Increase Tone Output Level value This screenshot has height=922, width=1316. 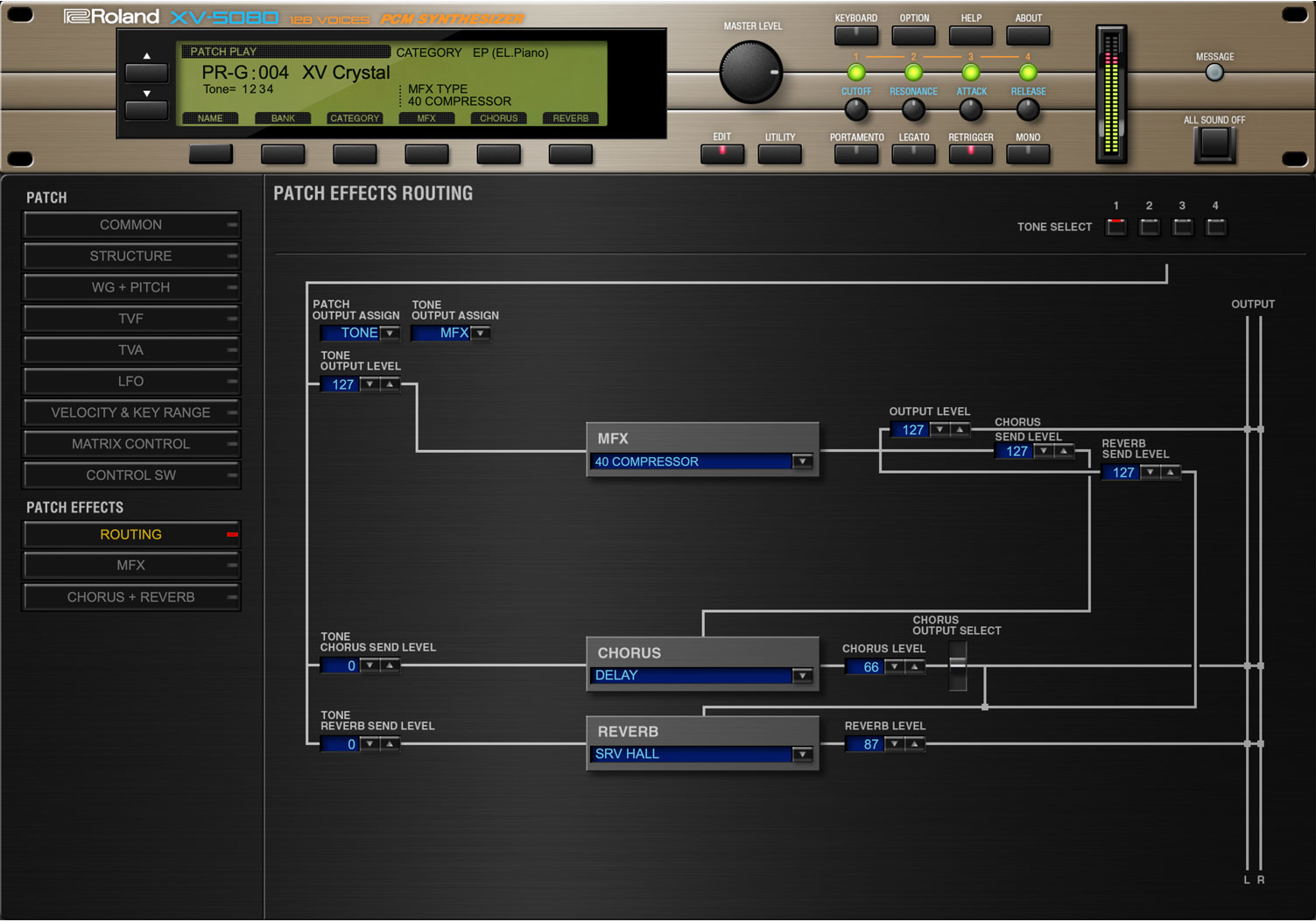(x=390, y=384)
